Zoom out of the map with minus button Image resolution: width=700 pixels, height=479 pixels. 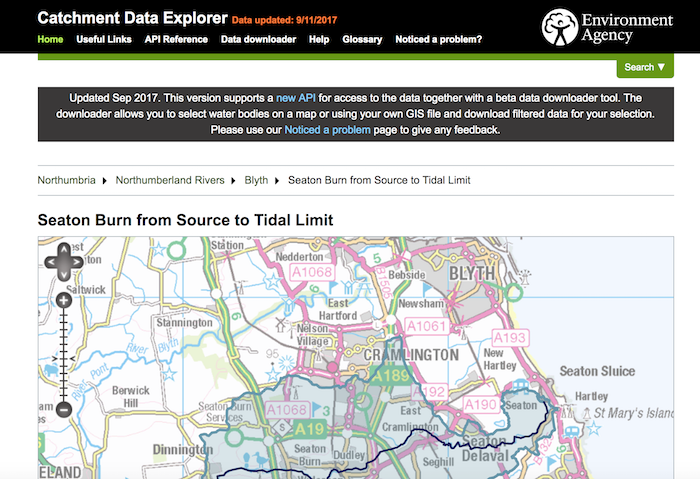point(63,409)
